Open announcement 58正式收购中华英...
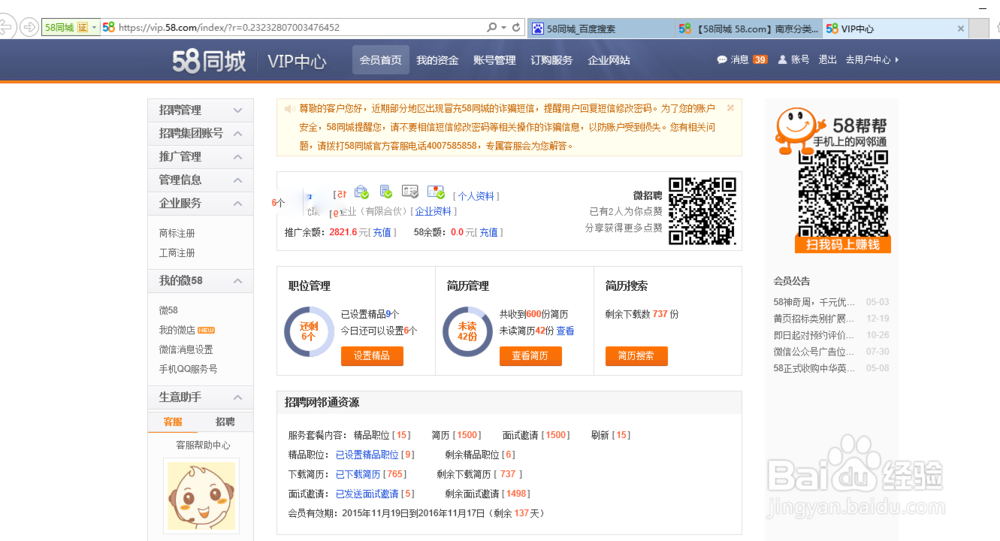The height and width of the screenshot is (541, 1000). click(x=813, y=368)
